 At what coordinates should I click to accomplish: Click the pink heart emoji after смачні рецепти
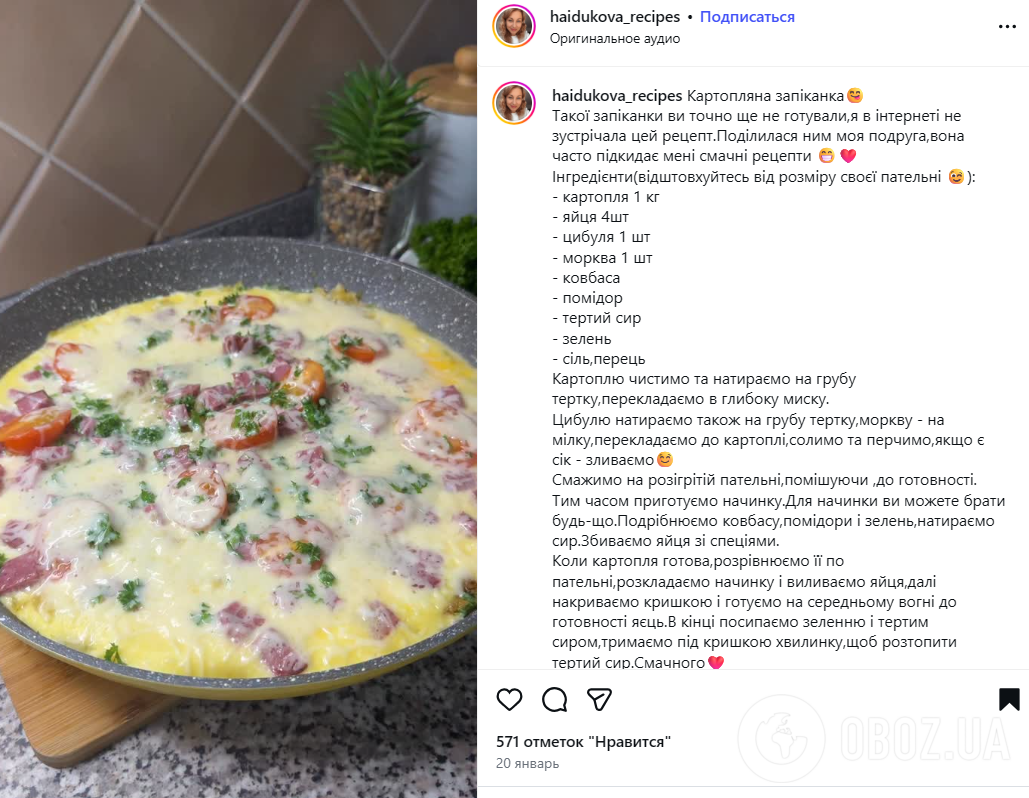848,156
